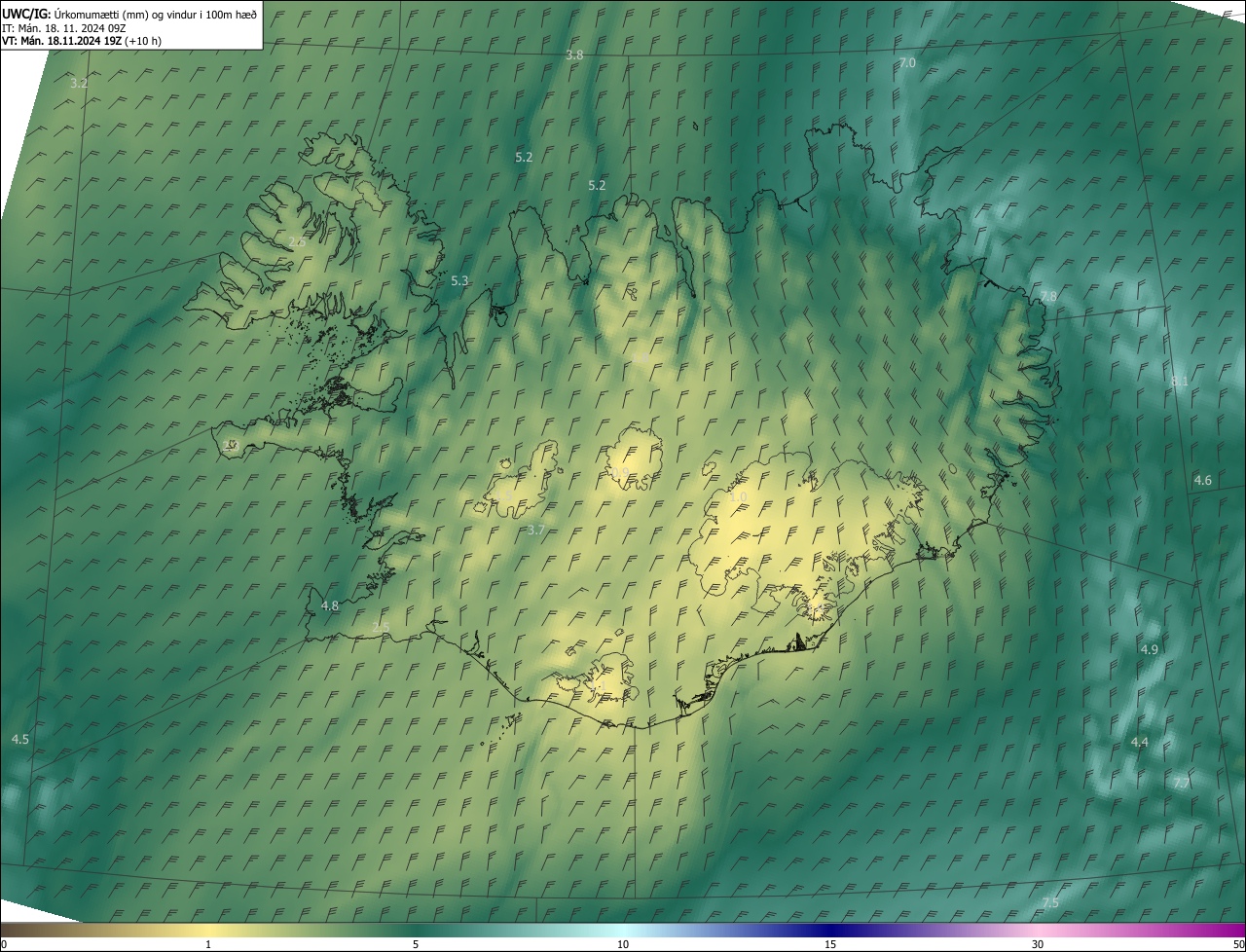This screenshot has height=952, width=1246.
Task: Select the 'IT: Mán. 18. 11. 2024 09Z' line
Action: (x=64, y=27)
